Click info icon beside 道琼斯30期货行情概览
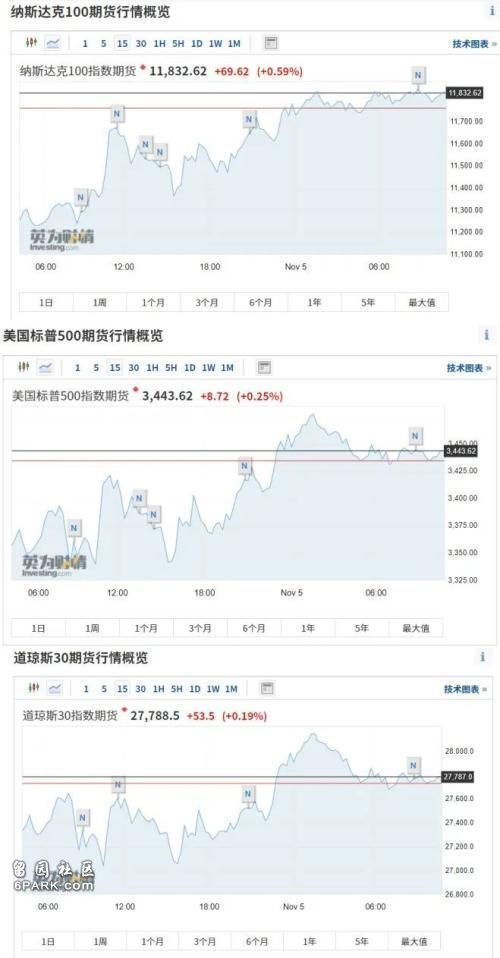 (483, 657)
